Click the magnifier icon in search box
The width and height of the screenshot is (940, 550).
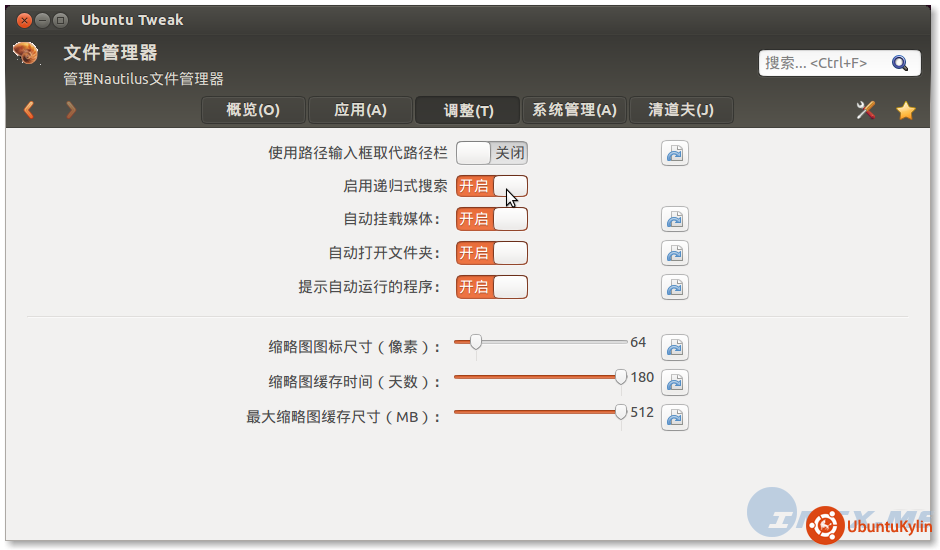point(900,63)
